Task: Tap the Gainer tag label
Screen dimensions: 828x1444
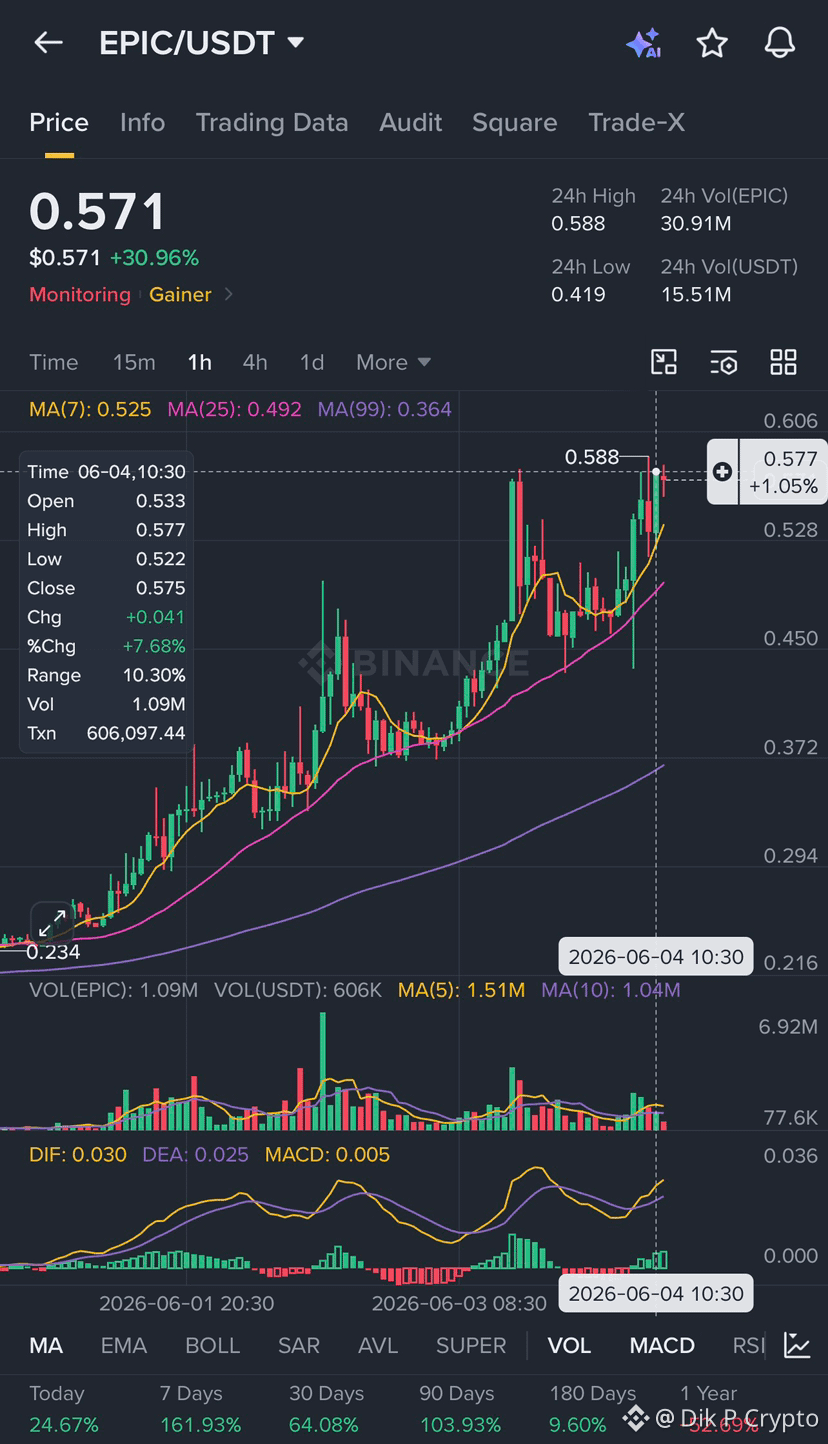Action: point(180,294)
